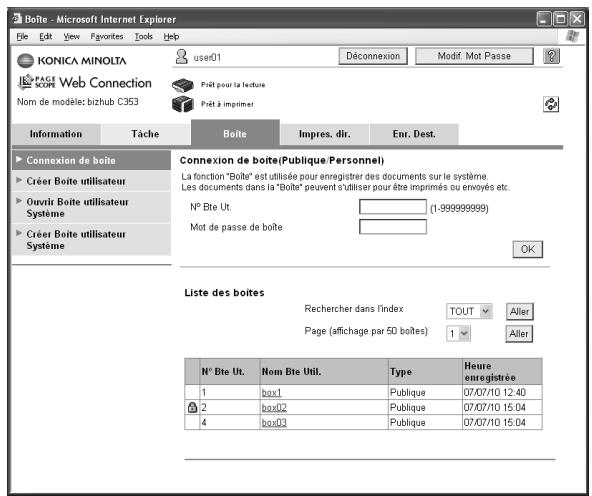Open the box03 link
The height and width of the screenshot is (496, 592).
click(x=274, y=423)
